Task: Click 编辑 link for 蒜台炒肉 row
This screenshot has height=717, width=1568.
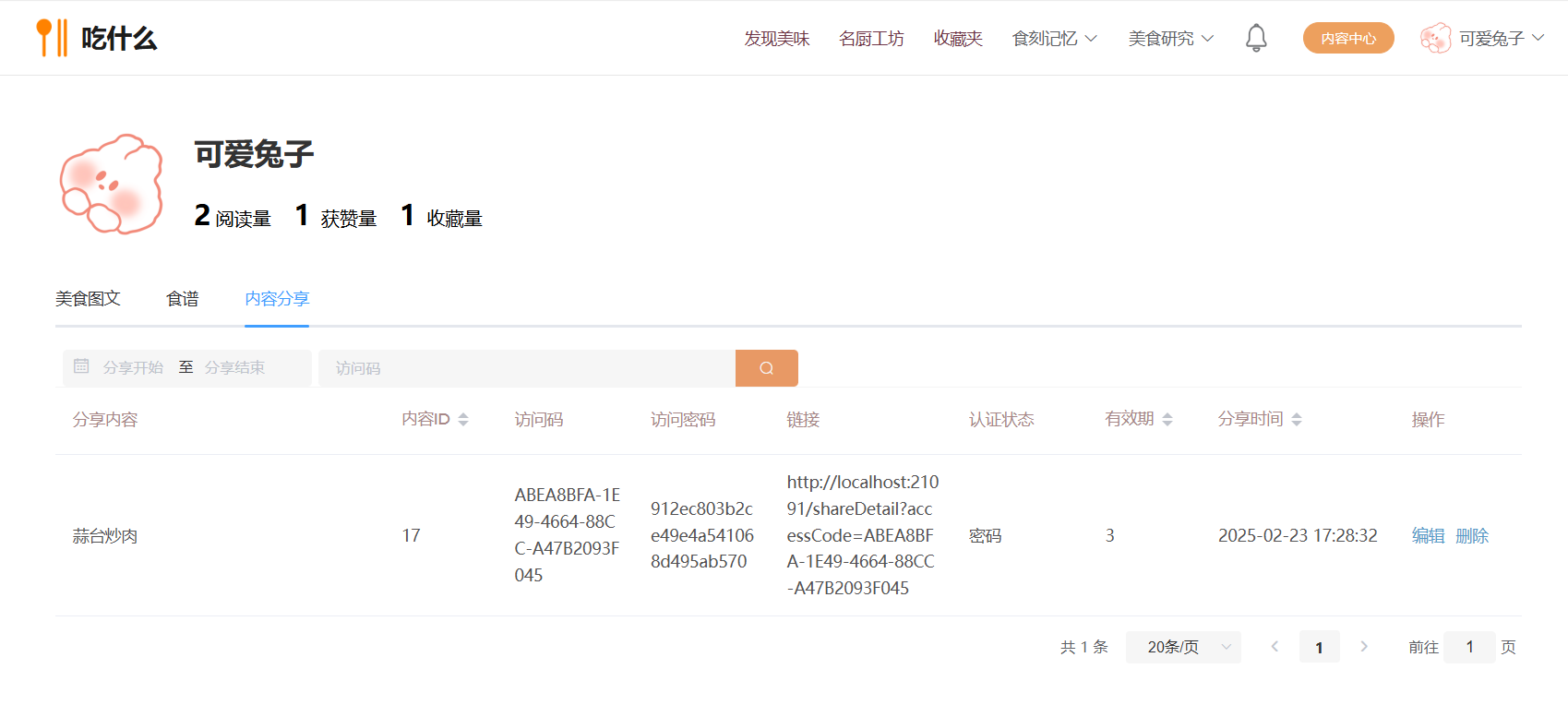Action: (1428, 535)
